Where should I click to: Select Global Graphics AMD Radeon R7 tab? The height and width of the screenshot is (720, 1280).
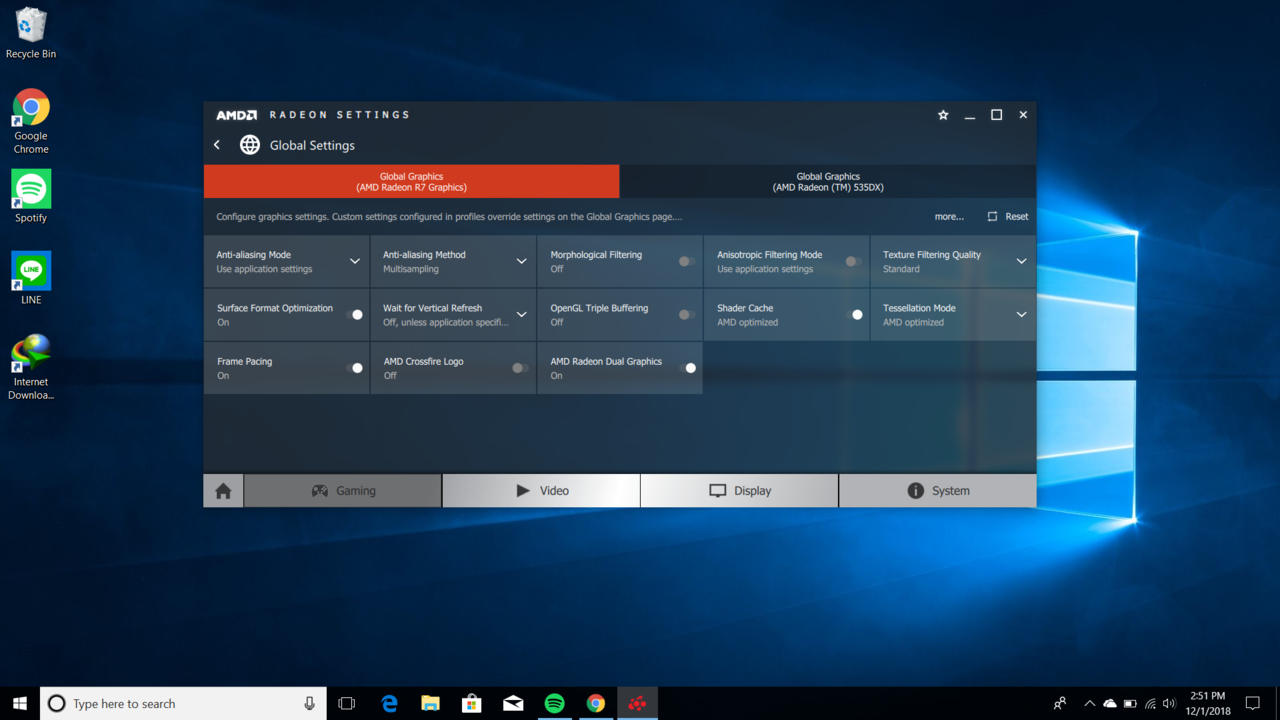point(411,182)
